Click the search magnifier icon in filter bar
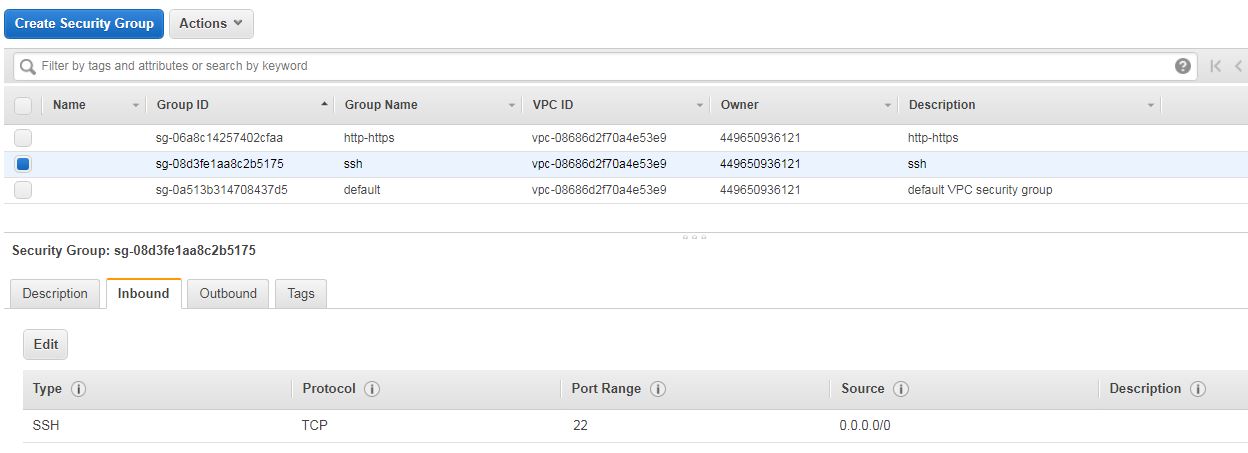The image size is (1248, 453). 28,66
